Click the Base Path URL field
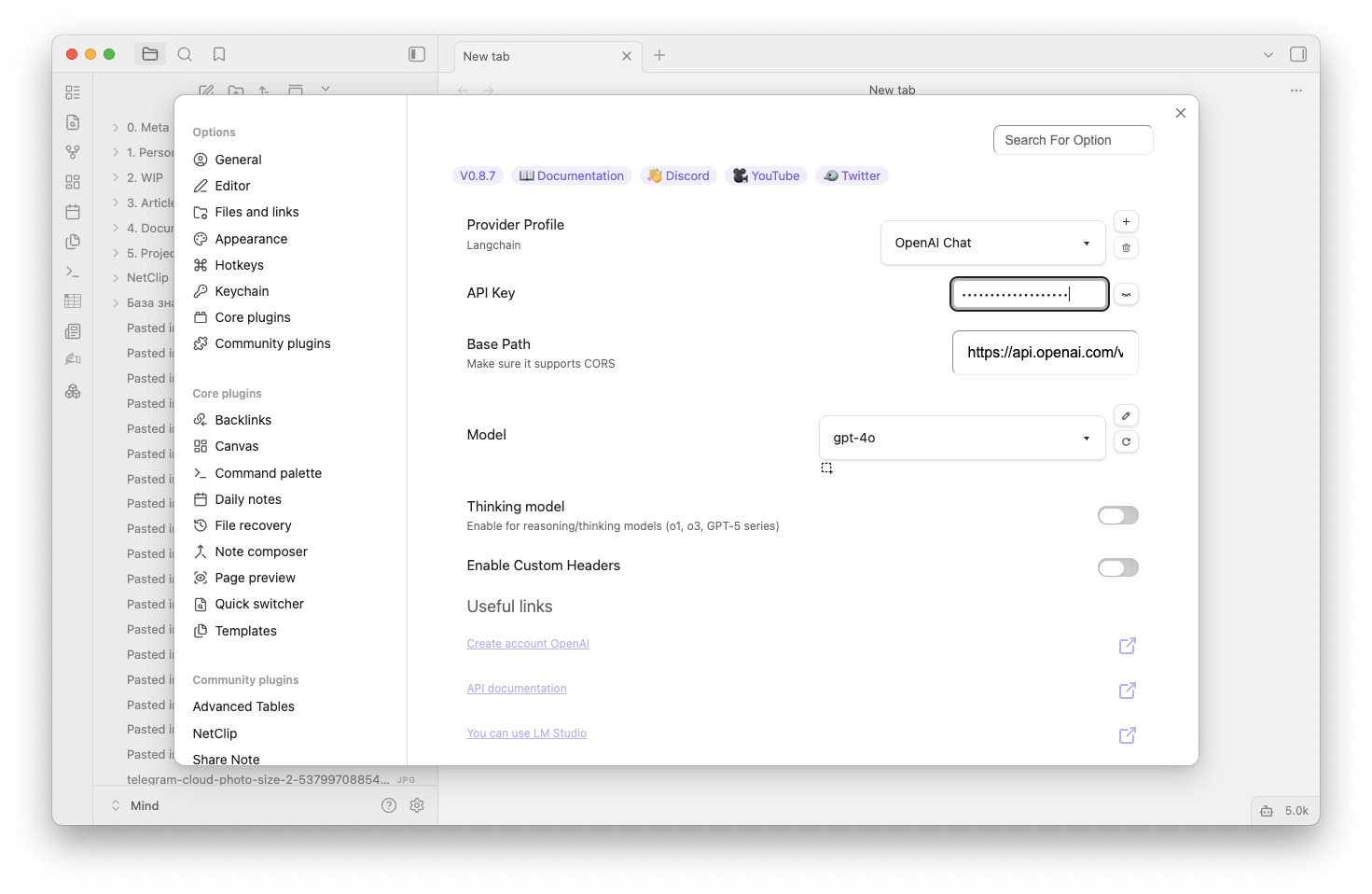 click(1046, 353)
